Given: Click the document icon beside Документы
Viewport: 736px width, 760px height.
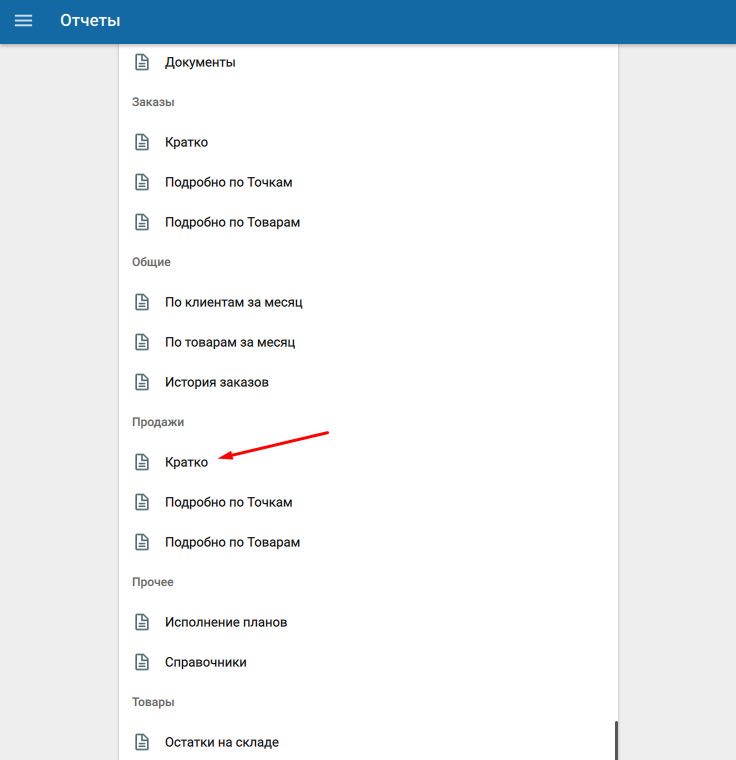Looking at the screenshot, I should coord(142,62).
